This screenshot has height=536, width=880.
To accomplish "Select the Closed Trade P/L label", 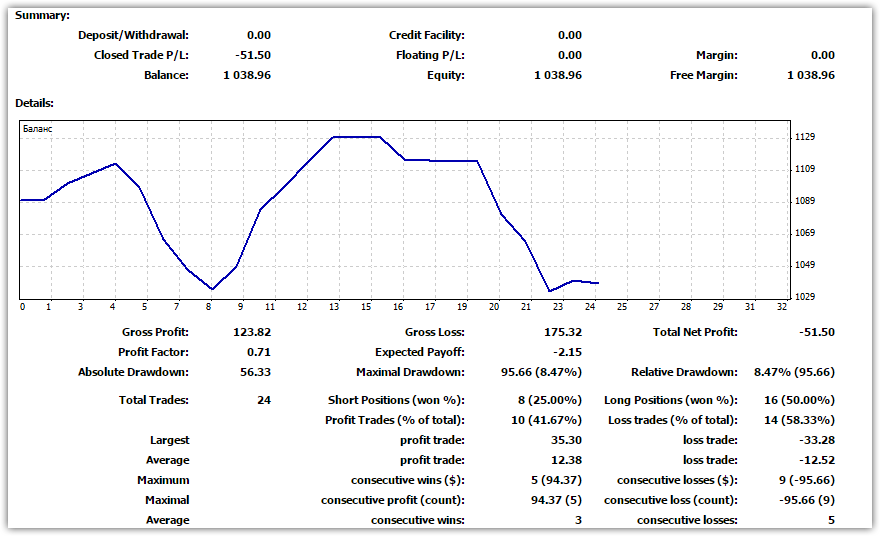I will (x=141, y=56).
